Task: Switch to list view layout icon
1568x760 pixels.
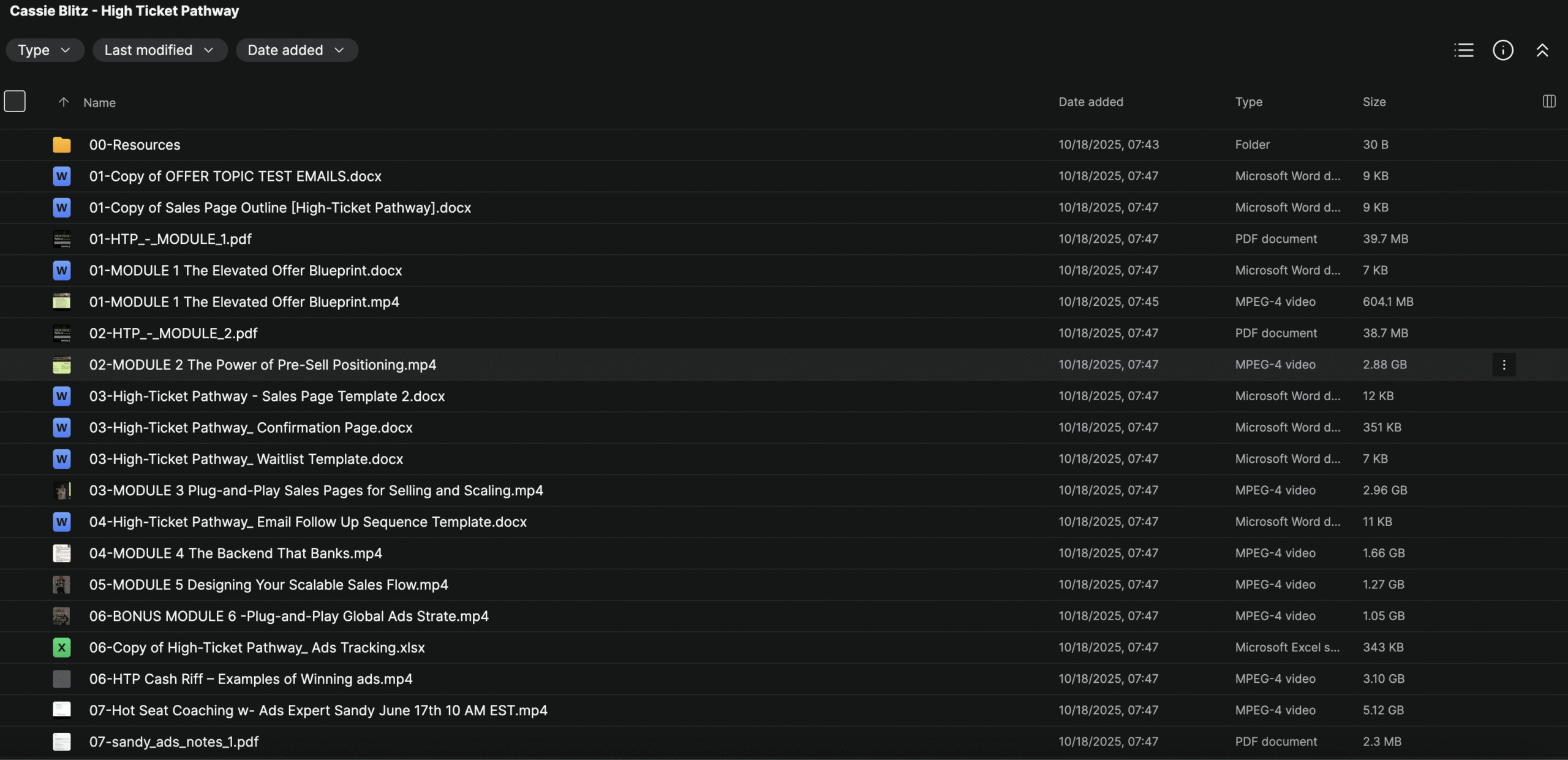Action: (1463, 50)
